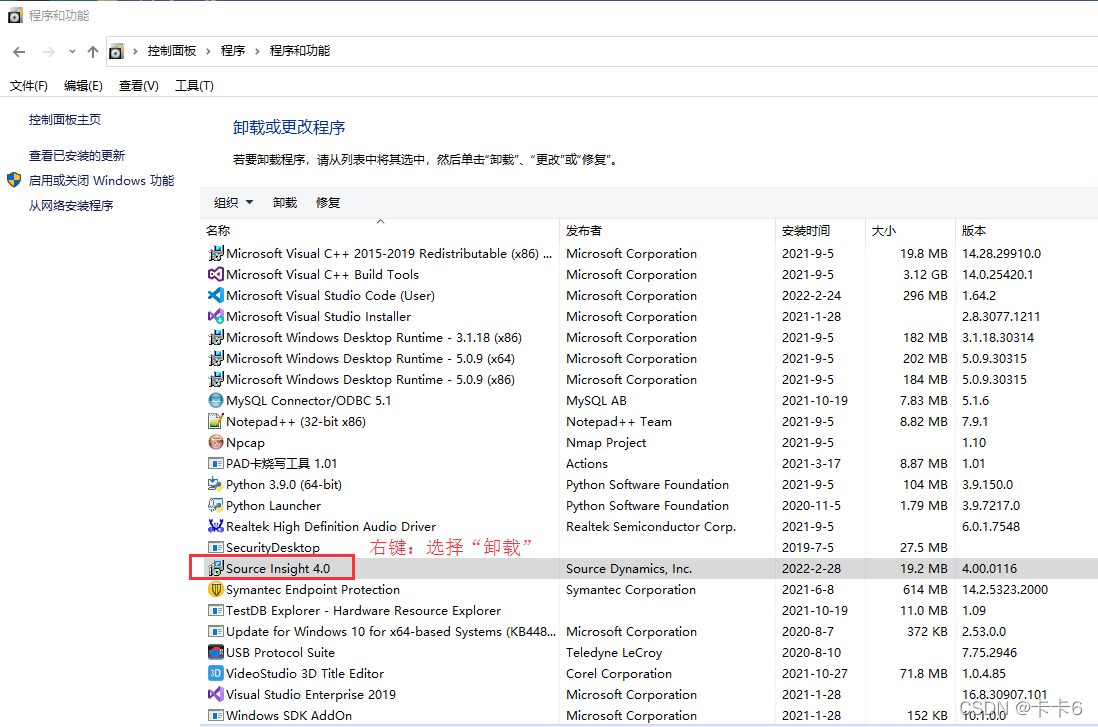Click the Notepad++ (32-bit x86) icon
1098x727 pixels.
(x=216, y=422)
